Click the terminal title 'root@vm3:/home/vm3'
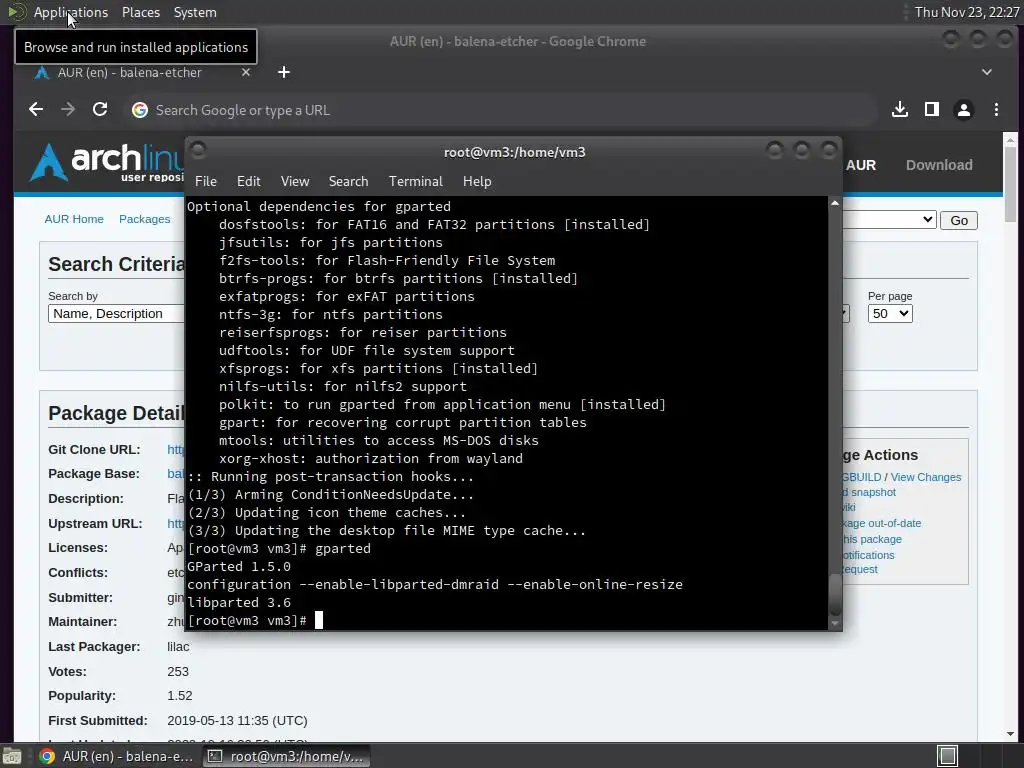This screenshot has height=768, width=1024. click(x=515, y=152)
